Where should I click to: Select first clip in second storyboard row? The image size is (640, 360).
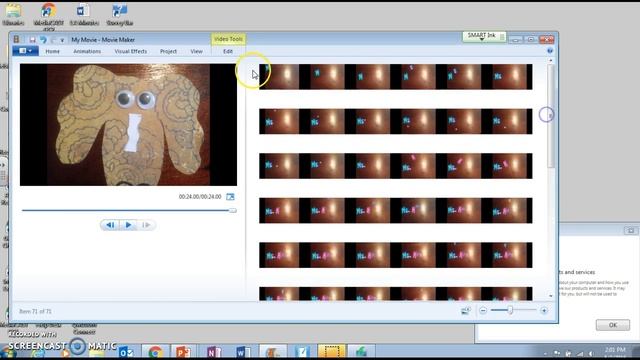(x=279, y=121)
